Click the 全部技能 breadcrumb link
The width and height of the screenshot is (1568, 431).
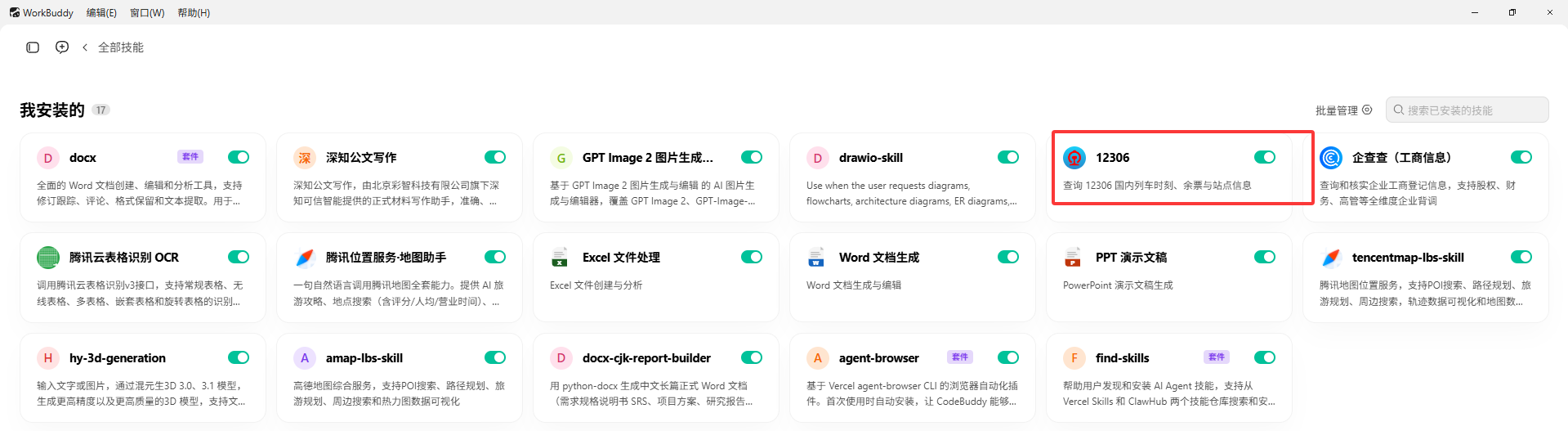[121, 47]
